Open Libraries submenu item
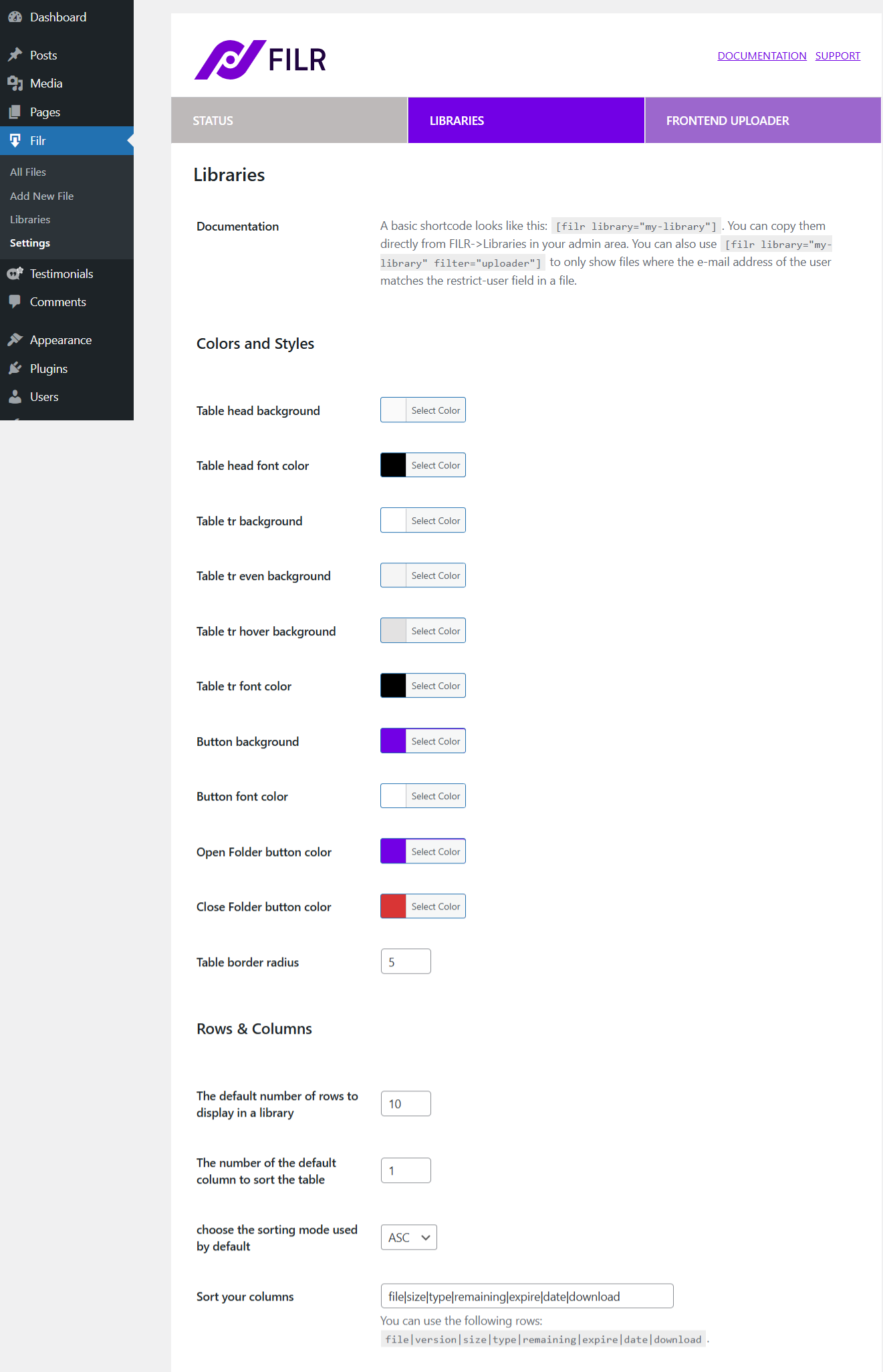Viewport: 883px width, 1372px height. (30, 219)
